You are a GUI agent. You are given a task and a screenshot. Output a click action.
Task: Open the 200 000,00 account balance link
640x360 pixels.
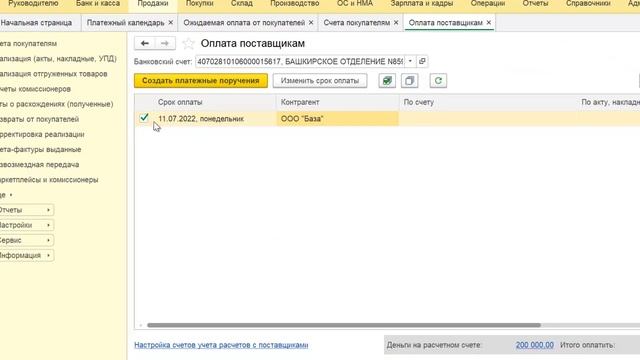535,345
